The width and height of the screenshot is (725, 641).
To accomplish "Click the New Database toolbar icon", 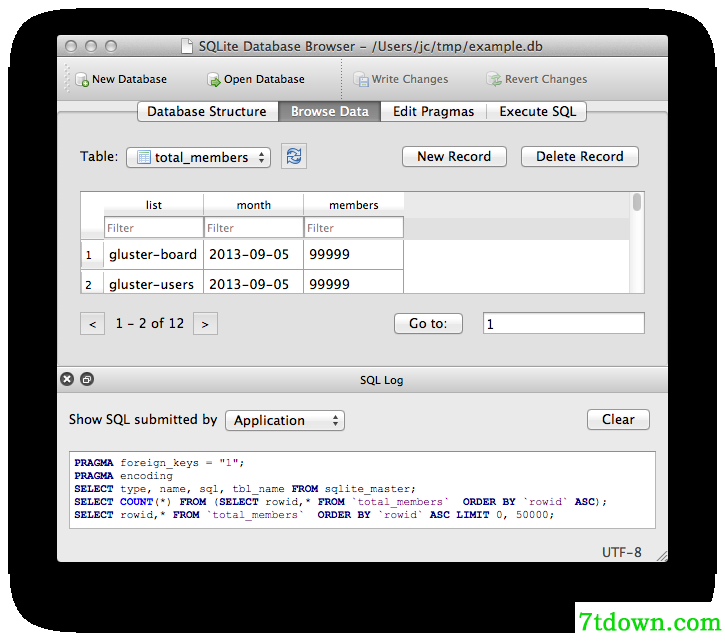I will pos(82,80).
